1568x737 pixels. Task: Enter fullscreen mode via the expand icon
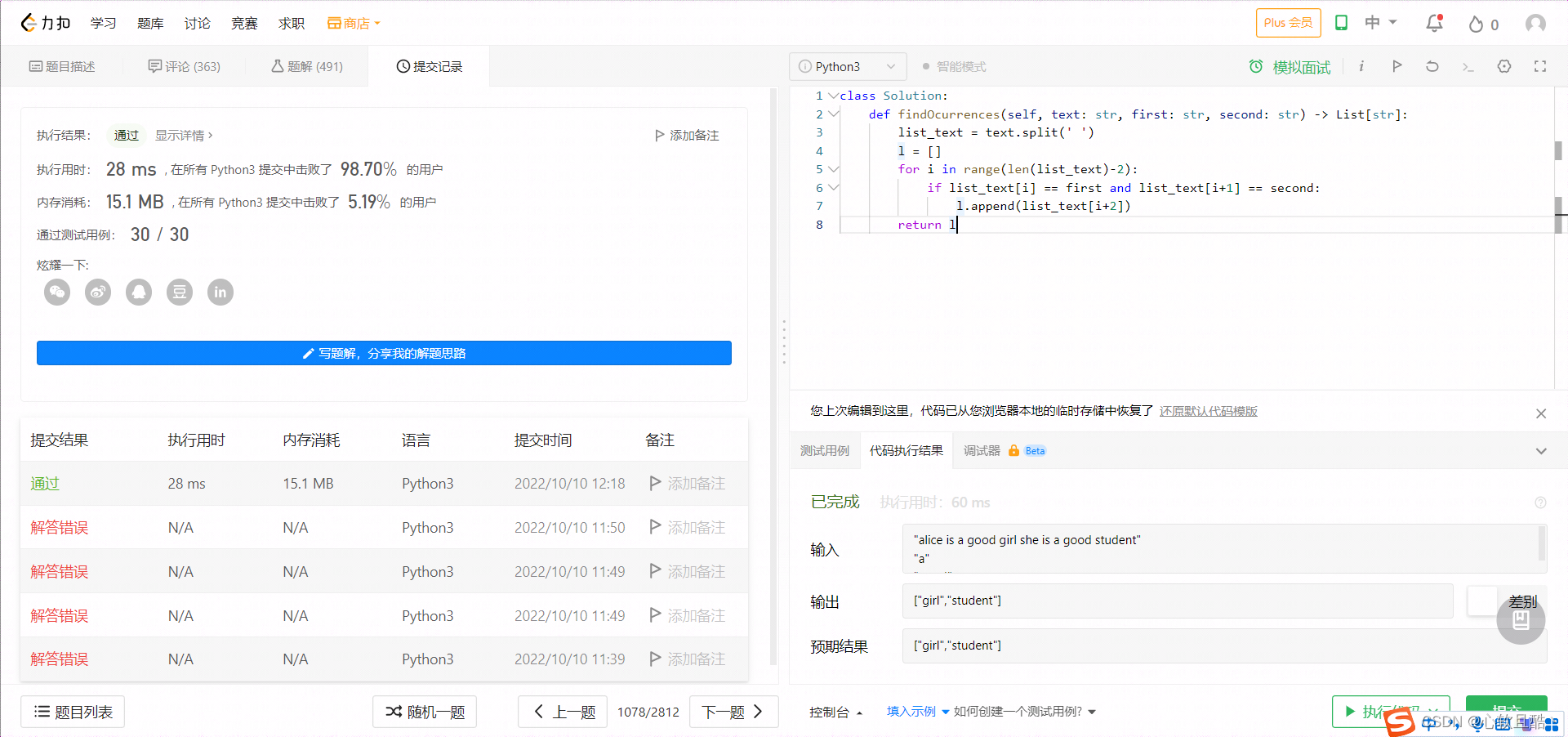point(1539,66)
